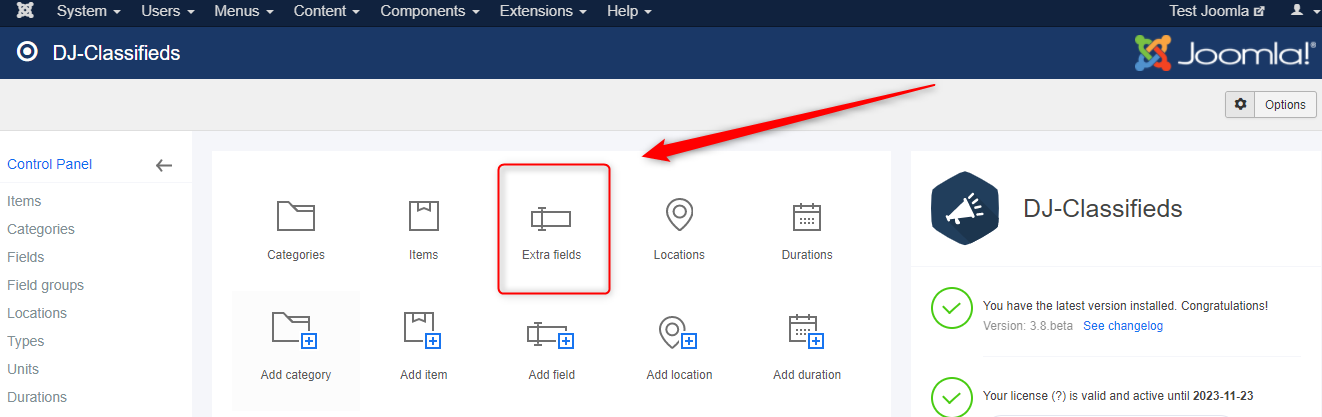The height and width of the screenshot is (417, 1322).
Task: Go to Types in the sidebar
Action: tap(25, 341)
